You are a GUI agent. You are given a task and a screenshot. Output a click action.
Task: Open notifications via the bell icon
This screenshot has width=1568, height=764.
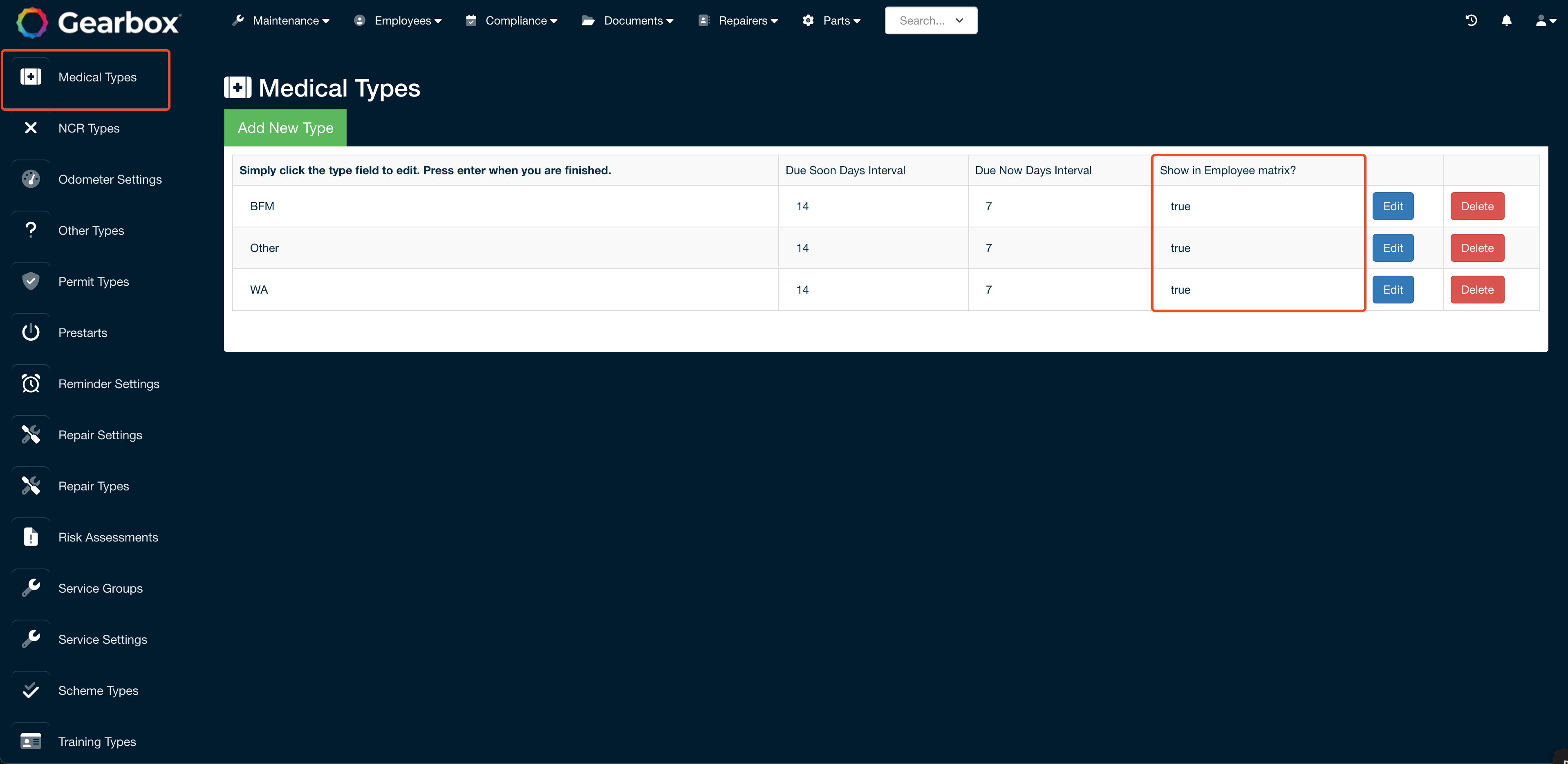pos(1506,20)
